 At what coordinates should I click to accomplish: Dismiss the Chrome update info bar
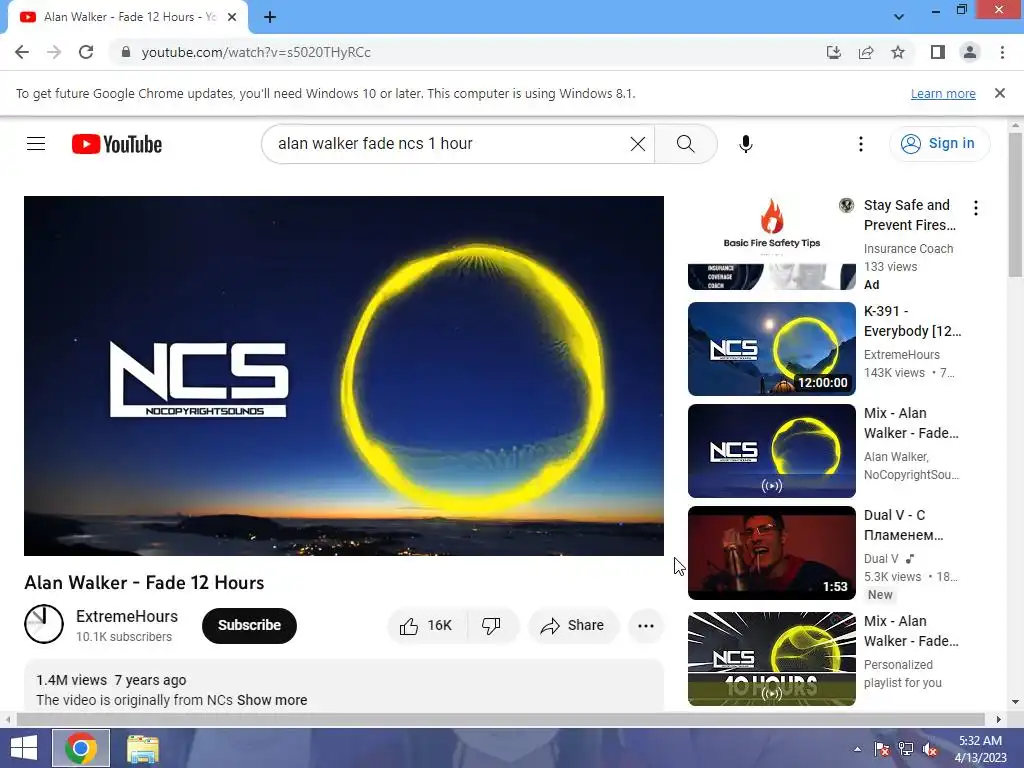pos(1000,93)
